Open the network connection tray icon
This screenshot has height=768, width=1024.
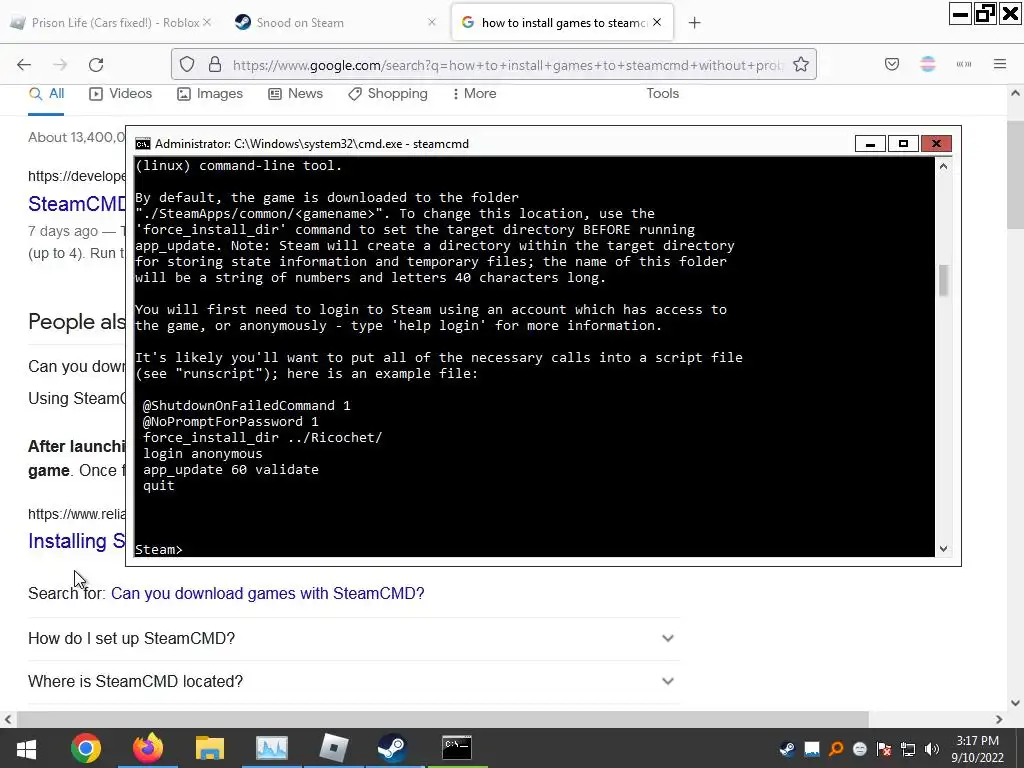[908, 750]
